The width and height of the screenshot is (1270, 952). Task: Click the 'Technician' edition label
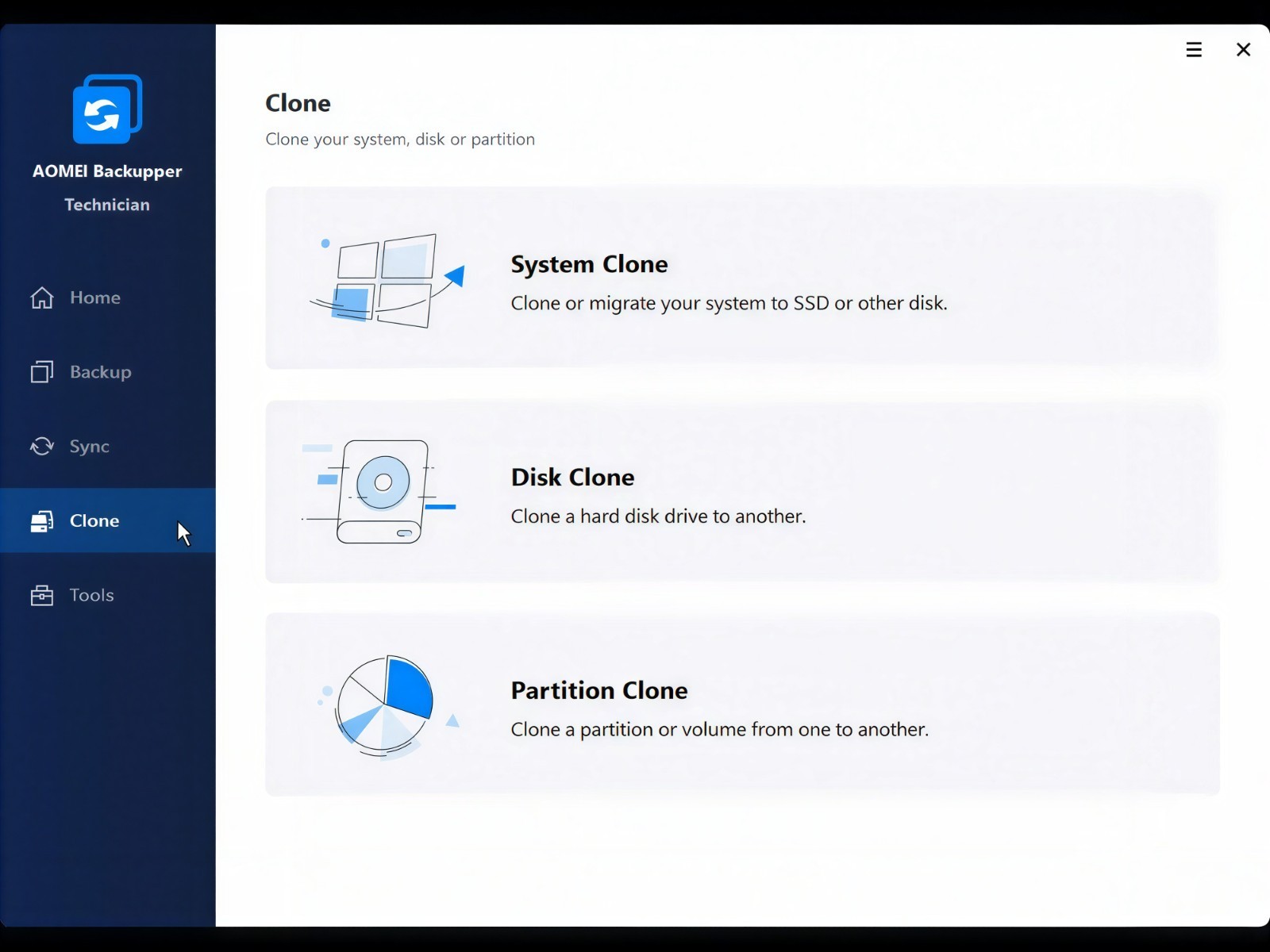tap(107, 205)
